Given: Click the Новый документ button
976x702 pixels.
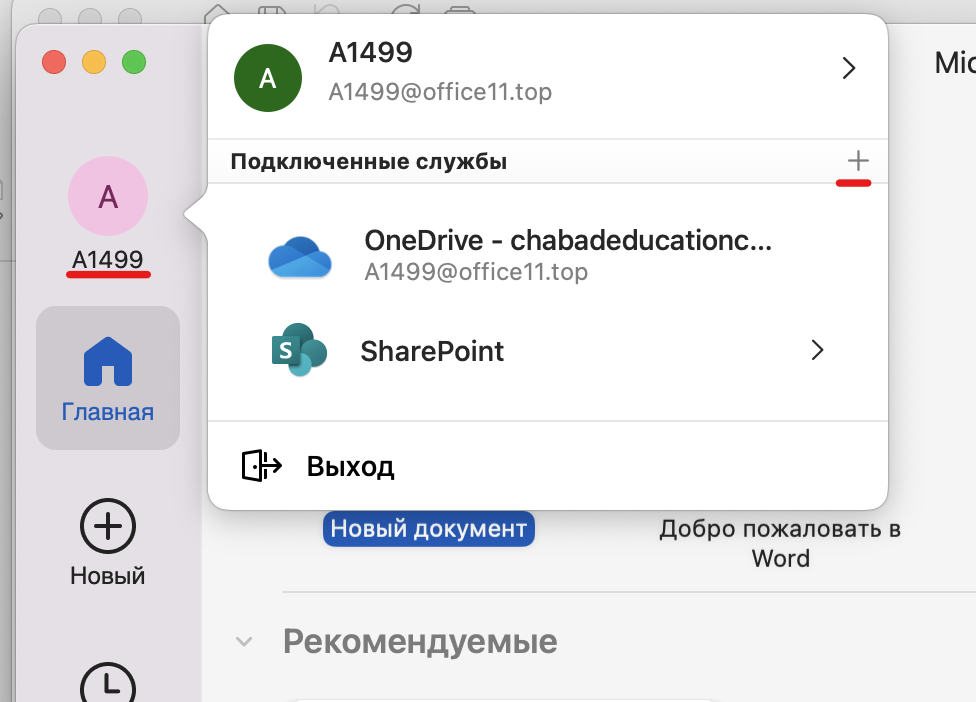Looking at the screenshot, I should pyautogui.click(x=428, y=528).
